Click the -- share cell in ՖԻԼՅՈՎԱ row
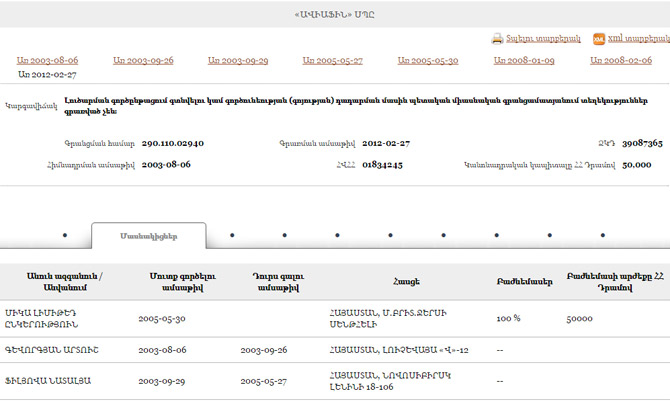This screenshot has width=670, height=414. [x=500, y=381]
